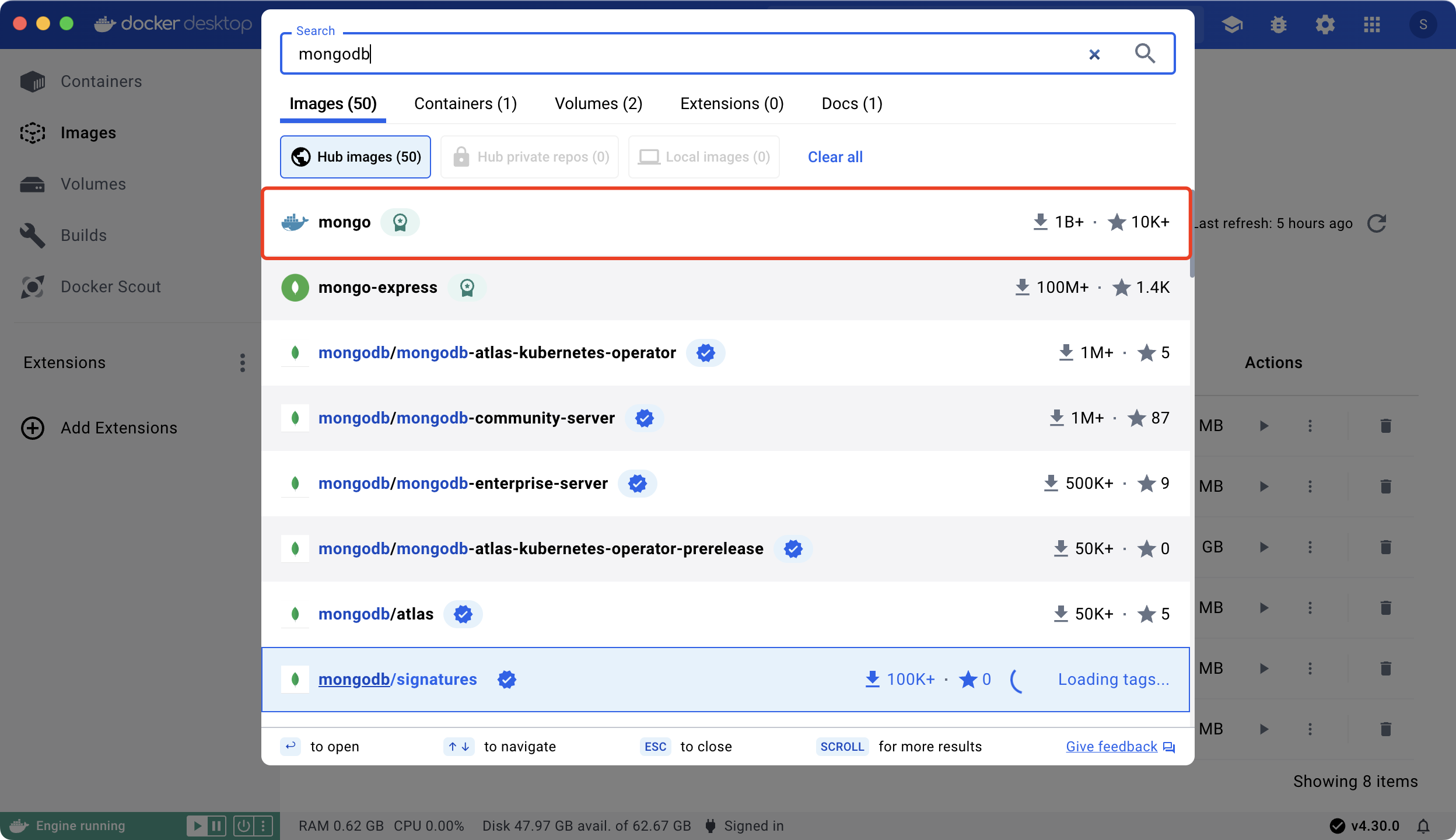Click the verified badge next to mongodb/atlas

(x=463, y=614)
